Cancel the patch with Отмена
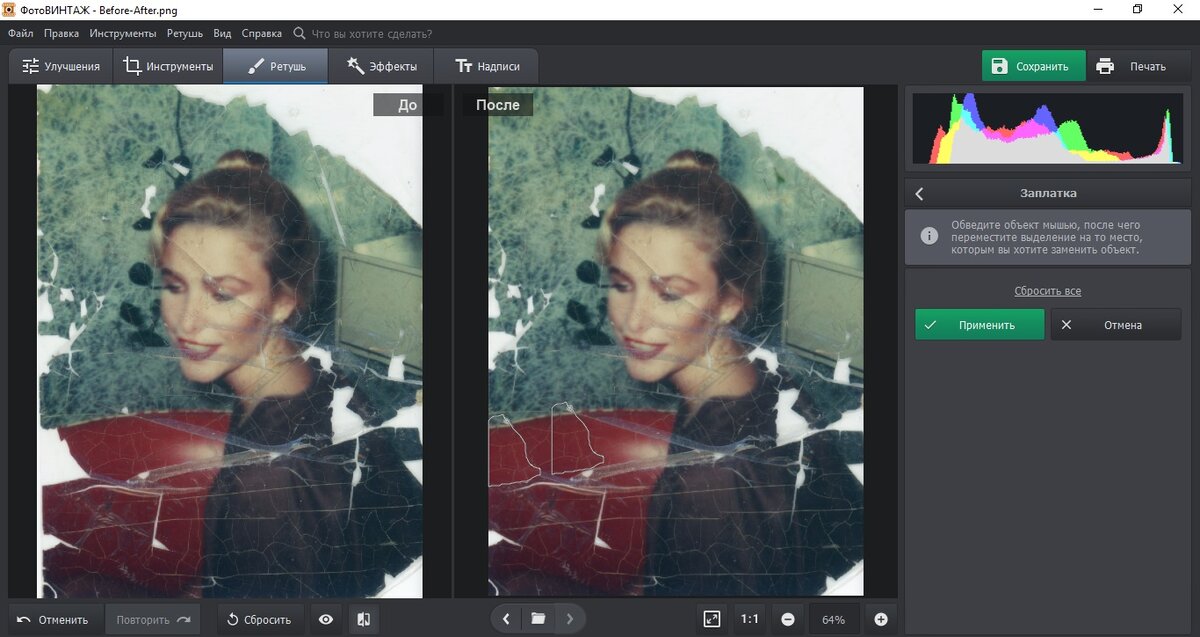Viewport: 1200px width, 637px height. click(x=1115, y=324)
